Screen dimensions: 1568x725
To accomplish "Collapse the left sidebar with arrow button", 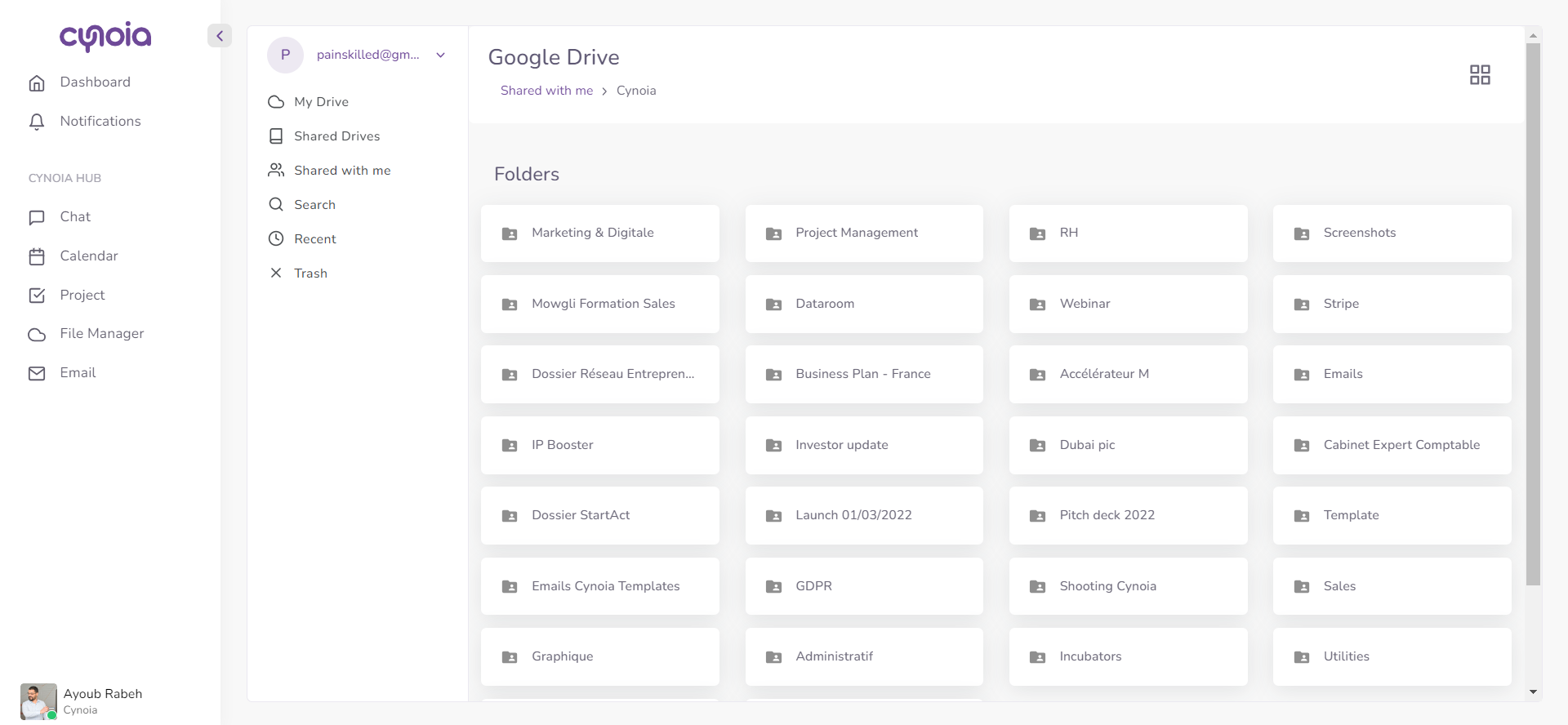I will (x=220, y=36).
